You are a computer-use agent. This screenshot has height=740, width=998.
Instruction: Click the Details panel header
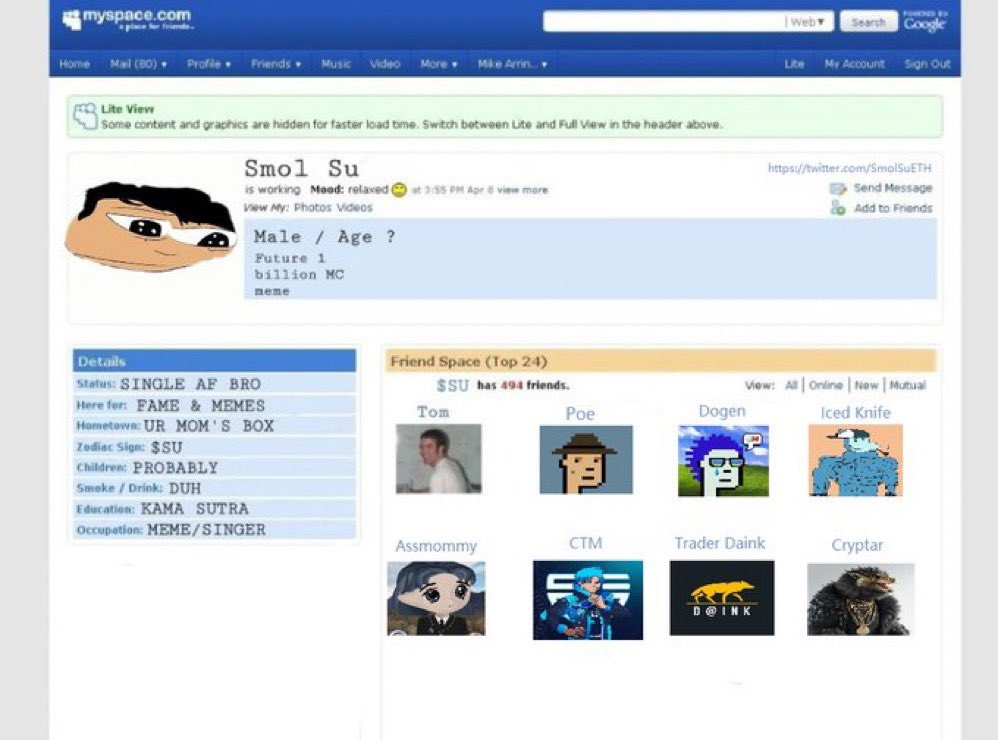pyautogui.click(x=214, y=361)
